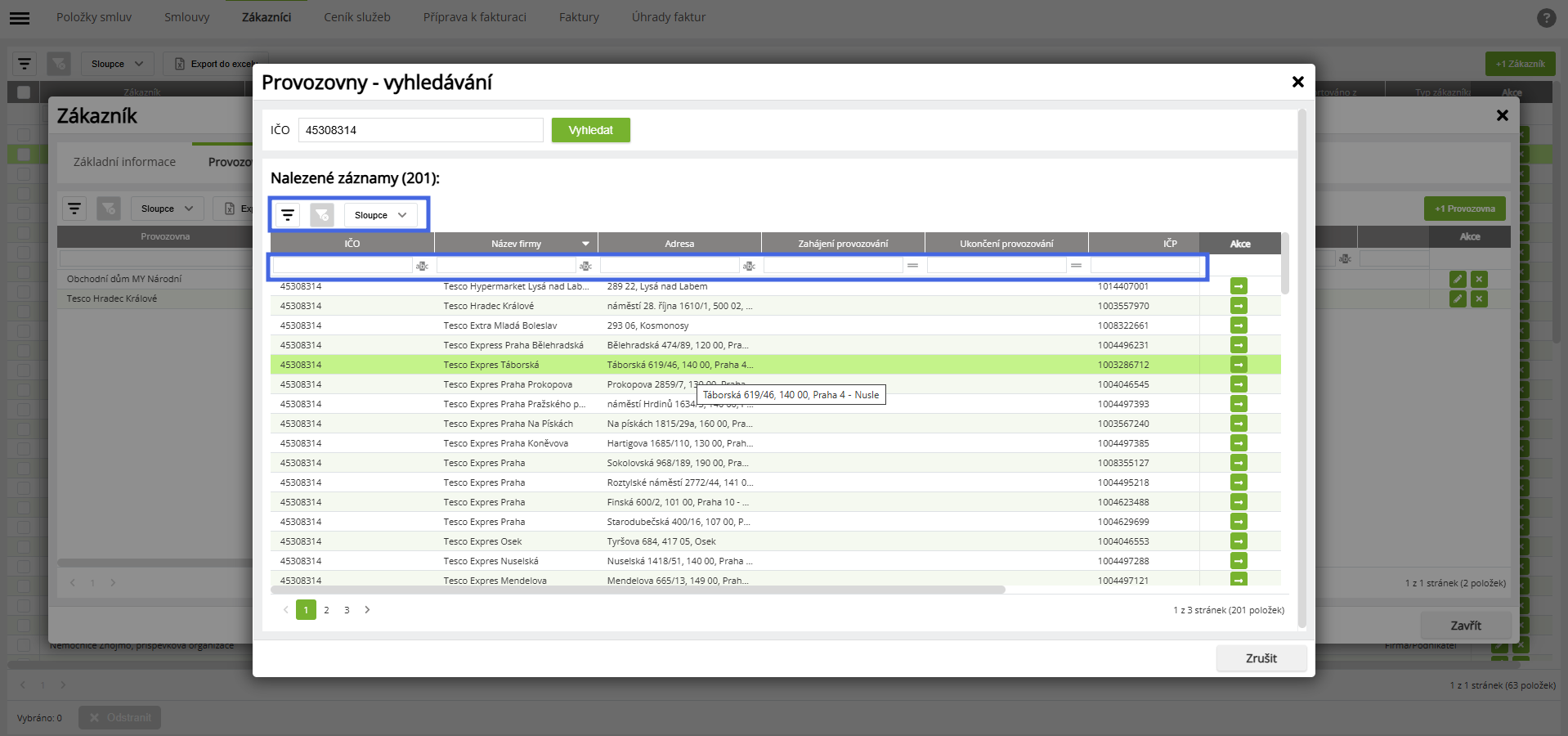Click the filter rows icon above results table

[288, 215]
